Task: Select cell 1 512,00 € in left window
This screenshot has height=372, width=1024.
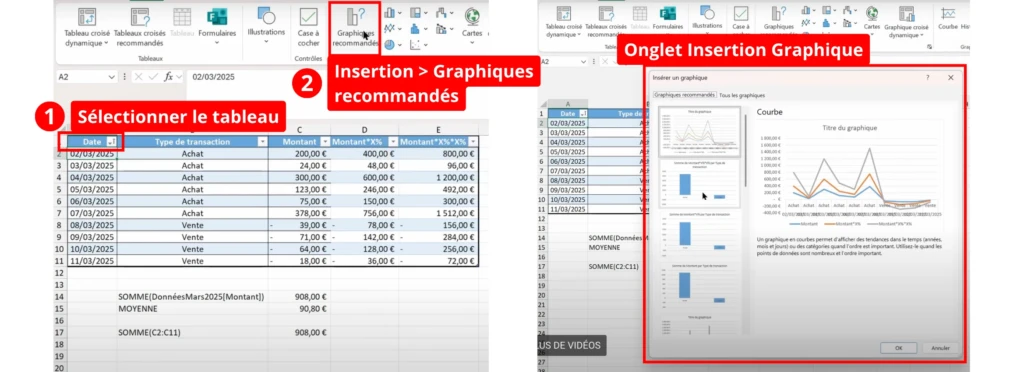Action: pyautogui.click(x=439, y=213)
